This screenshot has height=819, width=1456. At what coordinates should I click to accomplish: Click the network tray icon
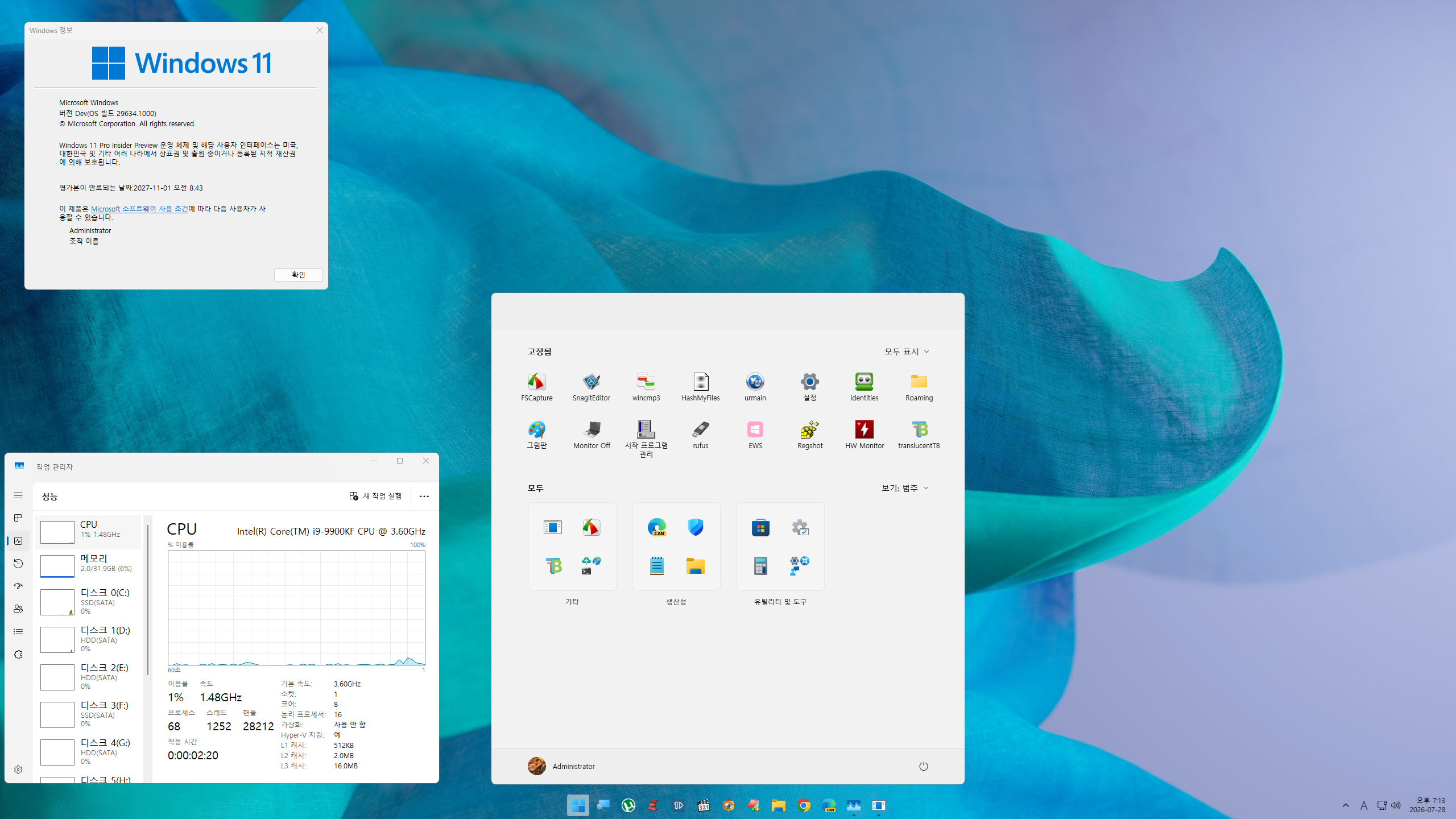[x=1381, y=805]
